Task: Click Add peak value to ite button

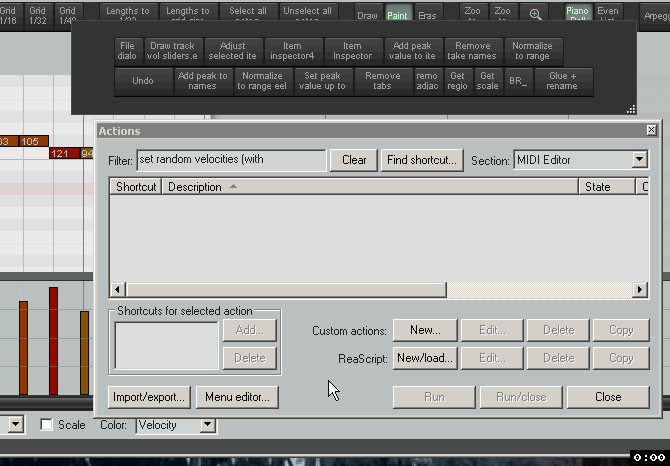Action: (x=412, y=51)
